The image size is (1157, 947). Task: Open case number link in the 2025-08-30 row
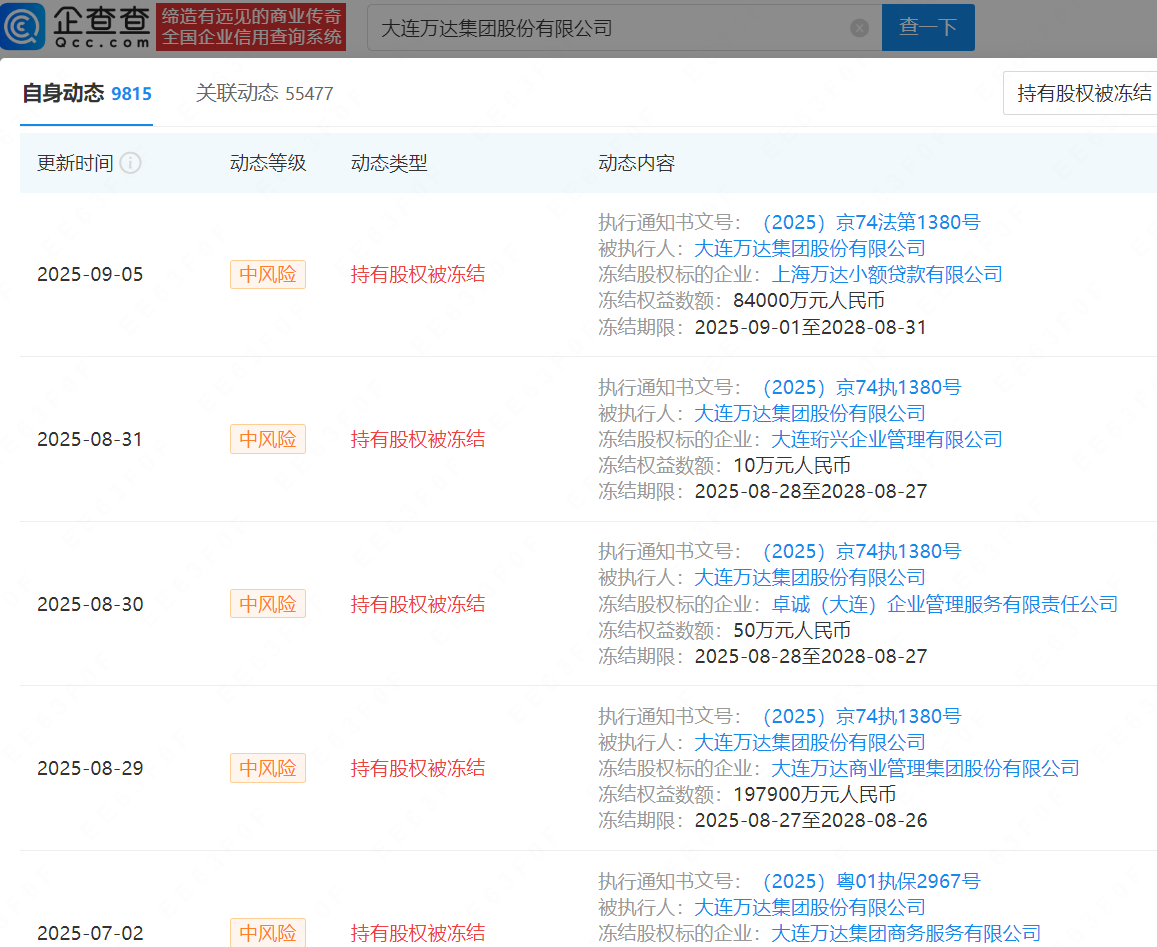[860, 551]
